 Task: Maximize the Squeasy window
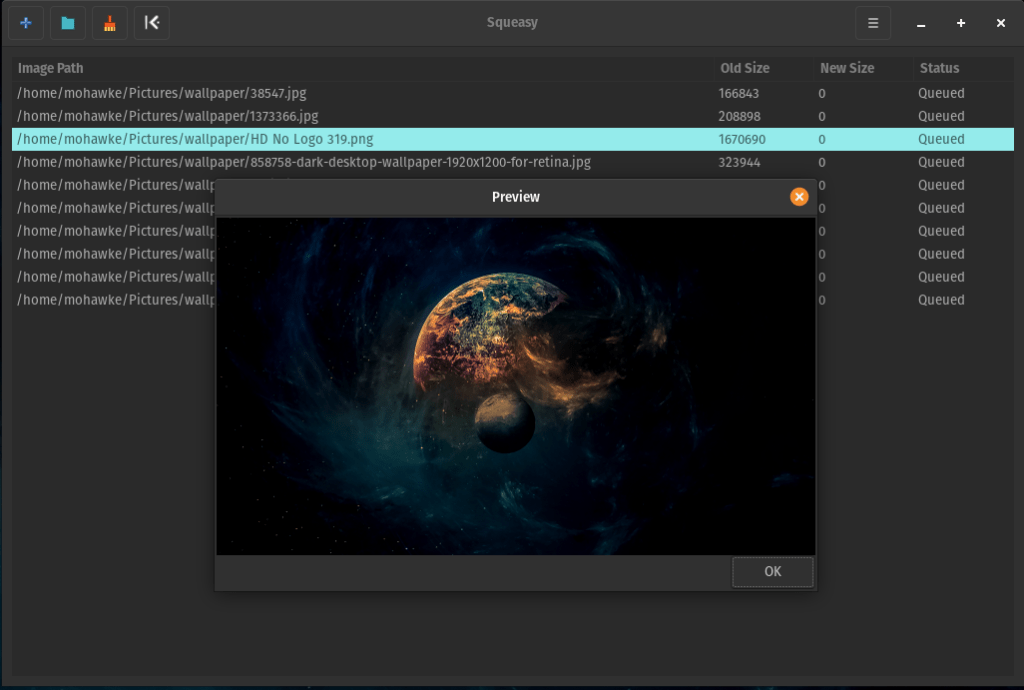[x=961, y=23]
